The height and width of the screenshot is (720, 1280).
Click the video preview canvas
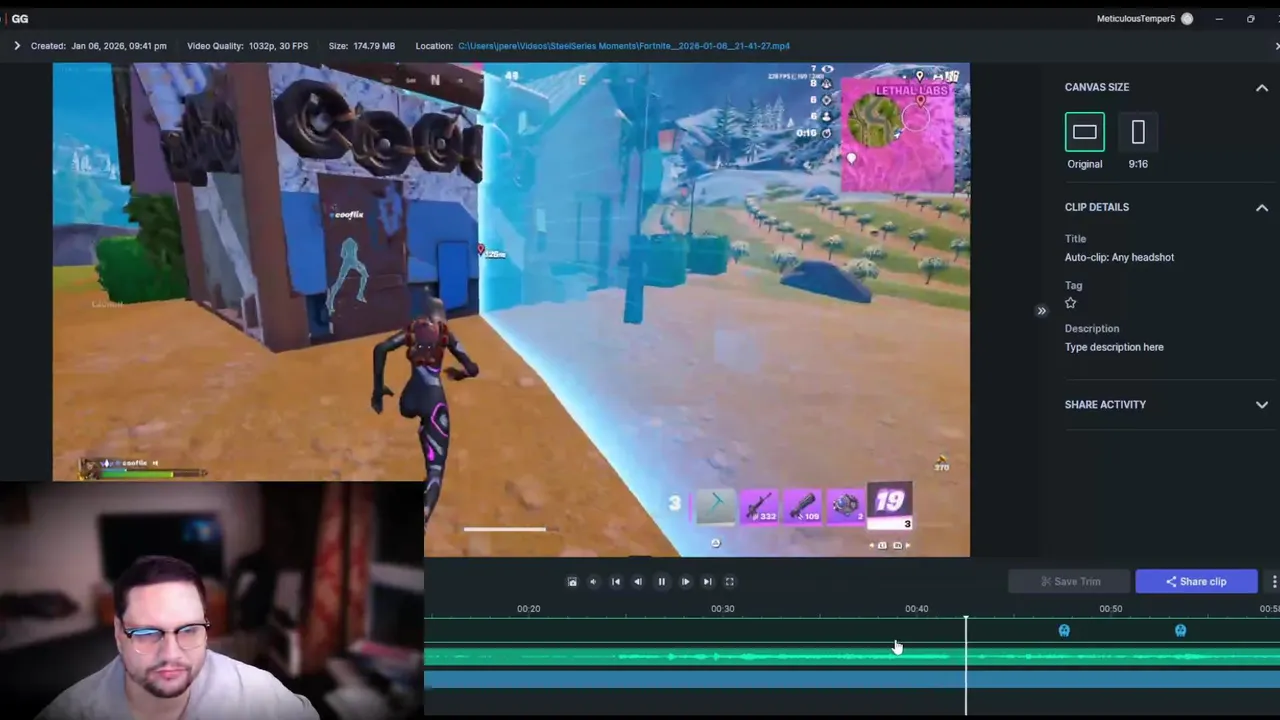click(x=511, y=310)
